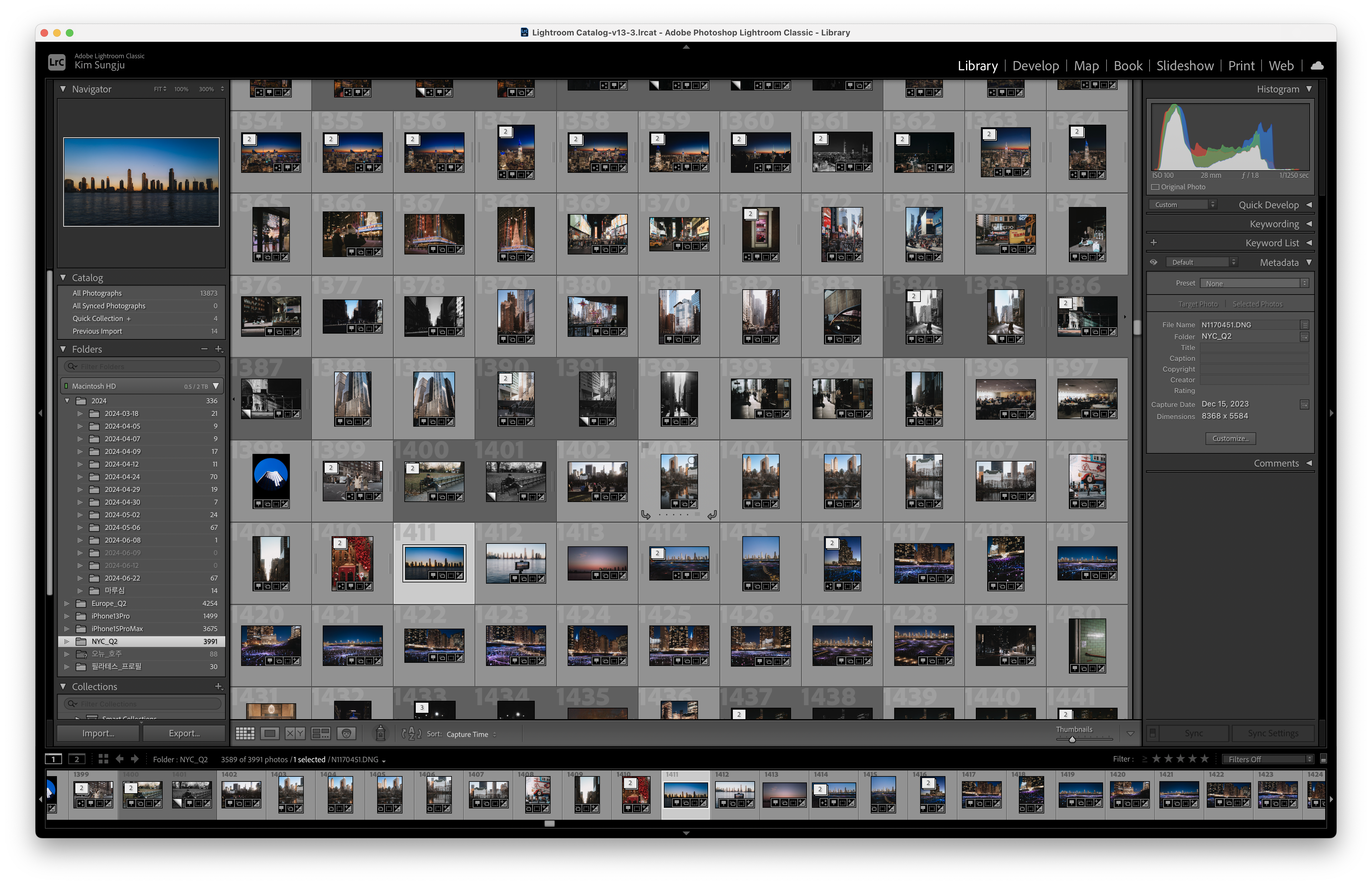1372x885 pixels.
Task: Reverse sort direction A-Z icon
Action: [x=411, y=734]
